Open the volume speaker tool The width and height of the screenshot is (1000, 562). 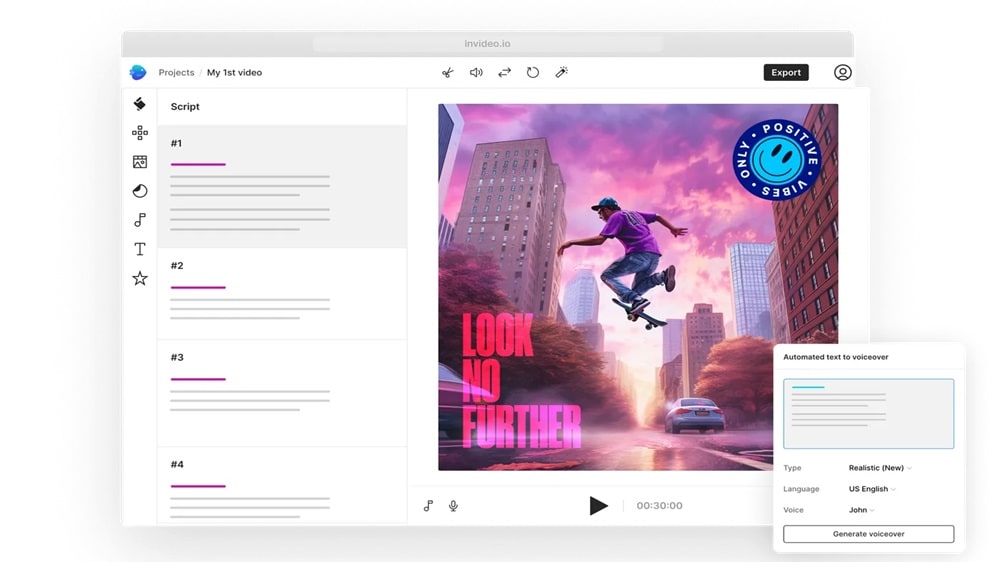(x=476, y=73)
